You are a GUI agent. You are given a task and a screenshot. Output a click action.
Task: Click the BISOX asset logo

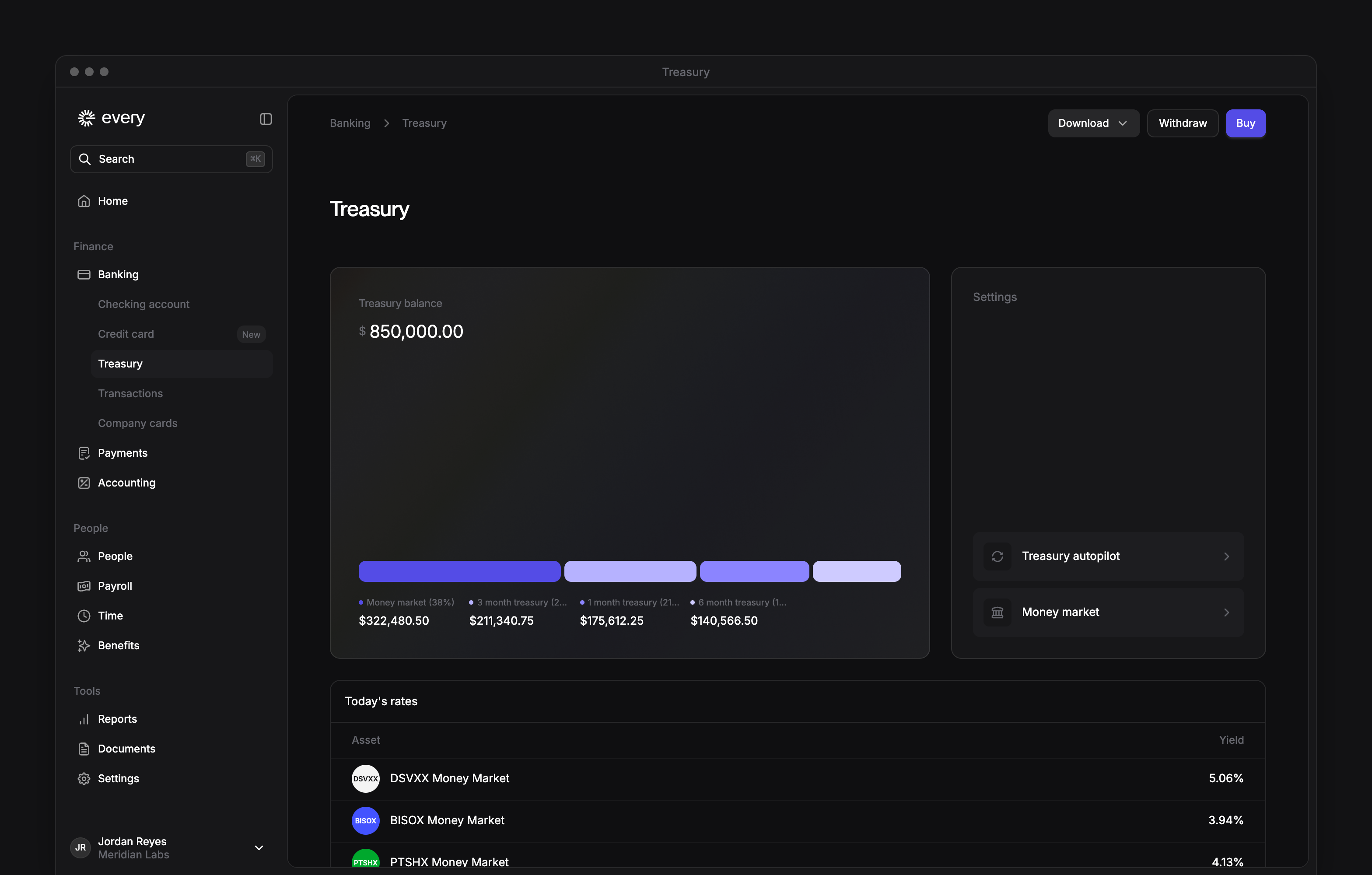(365, 820)
